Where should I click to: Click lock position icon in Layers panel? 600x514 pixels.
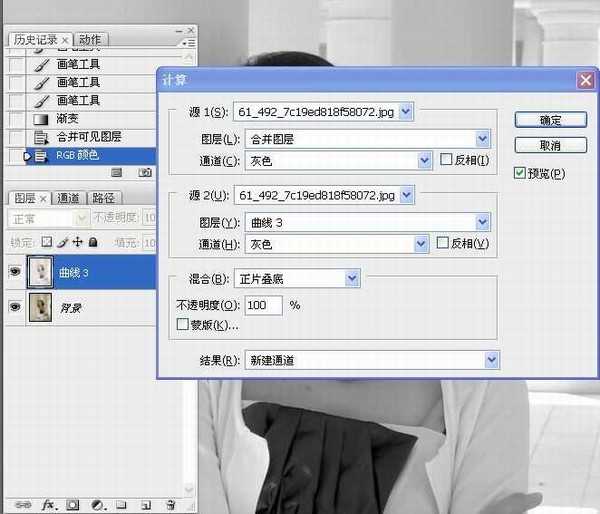77,242
